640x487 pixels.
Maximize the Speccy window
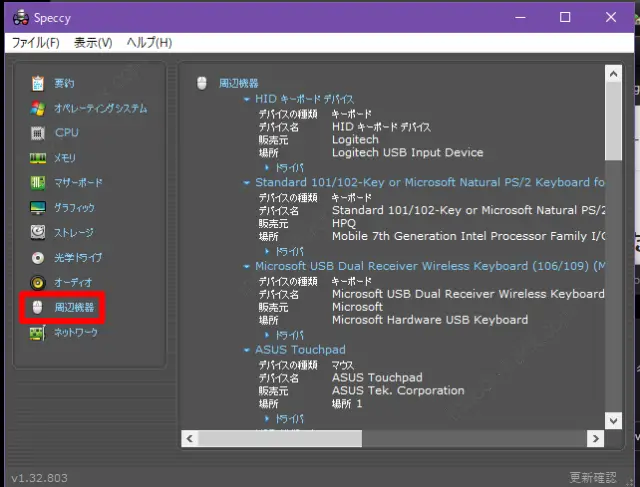coord(565,17)
